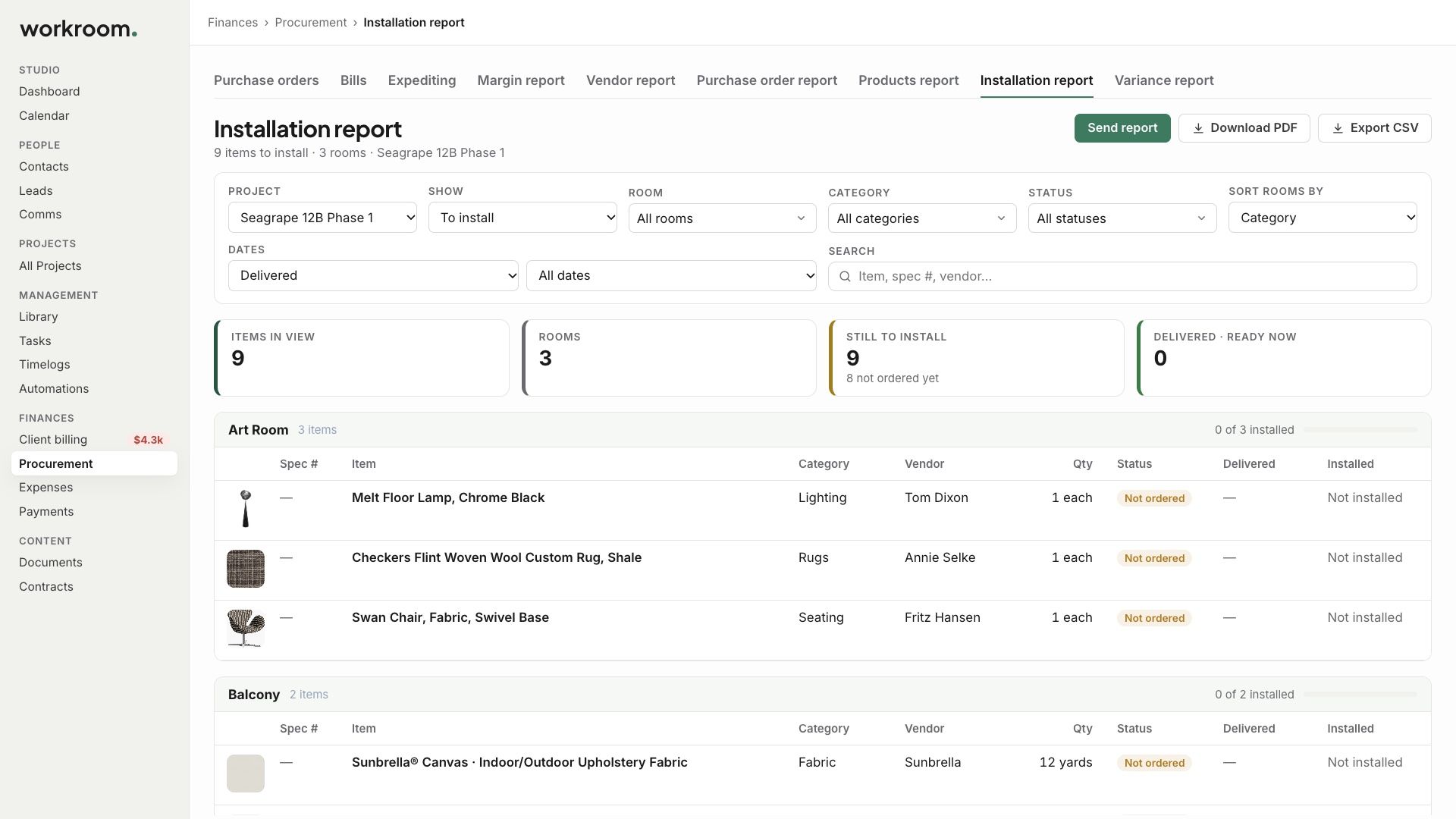This screenshot has height=819, width=1456.
Task: Click the magnifier icon in the search box
Action: (x=845, y=277)
